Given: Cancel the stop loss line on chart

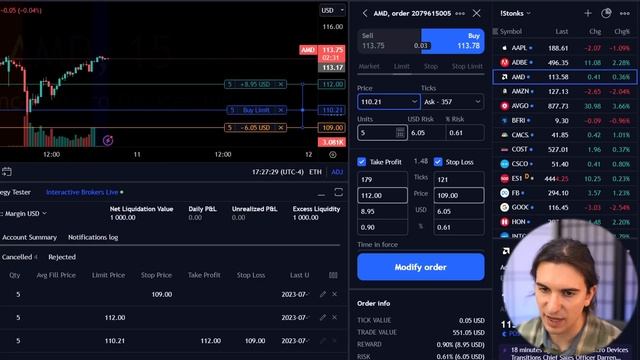Looking at the screenshot, I should (x=281, y=128).
